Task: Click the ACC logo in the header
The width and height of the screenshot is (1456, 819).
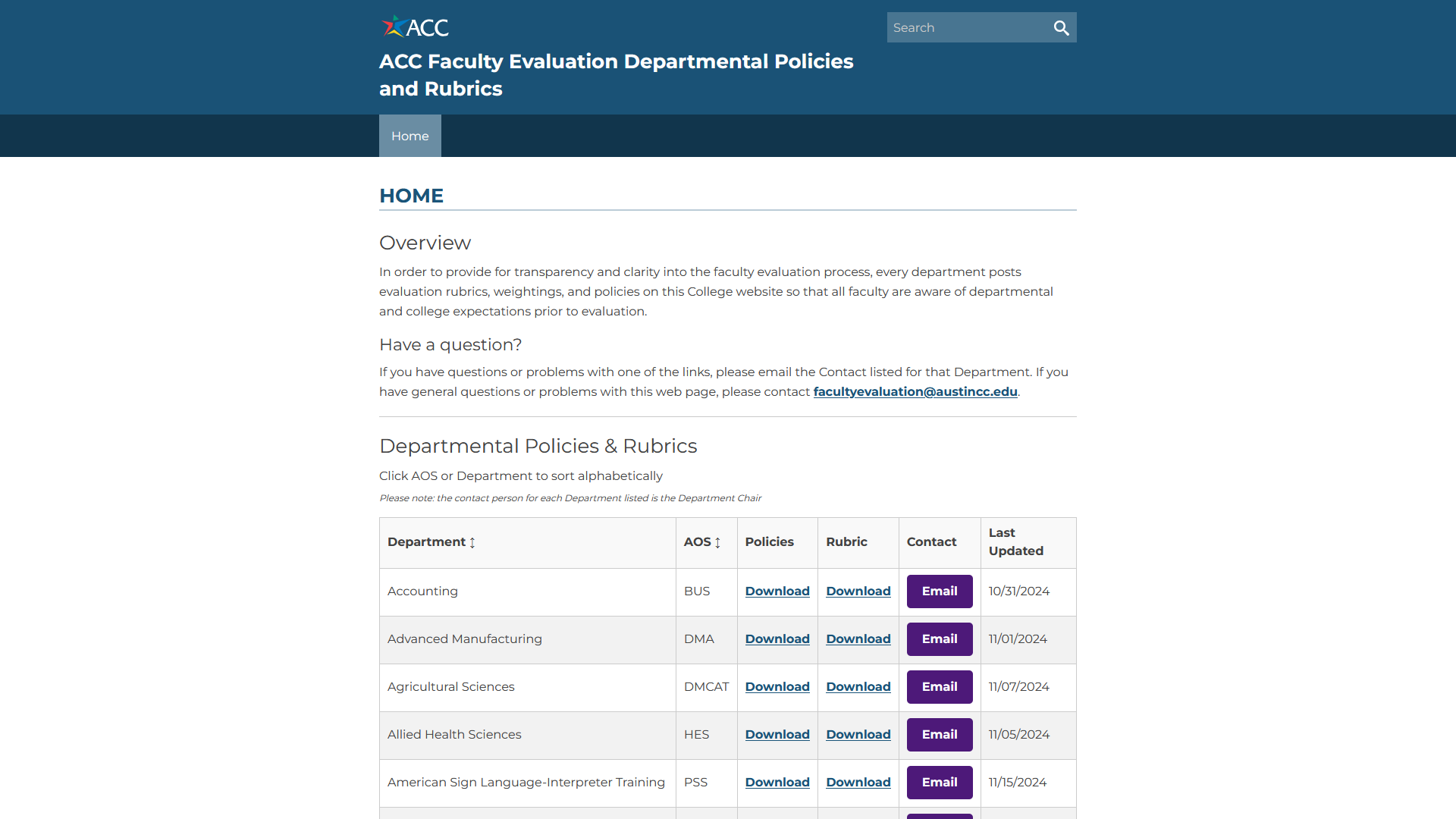Action: coord(415,27)
